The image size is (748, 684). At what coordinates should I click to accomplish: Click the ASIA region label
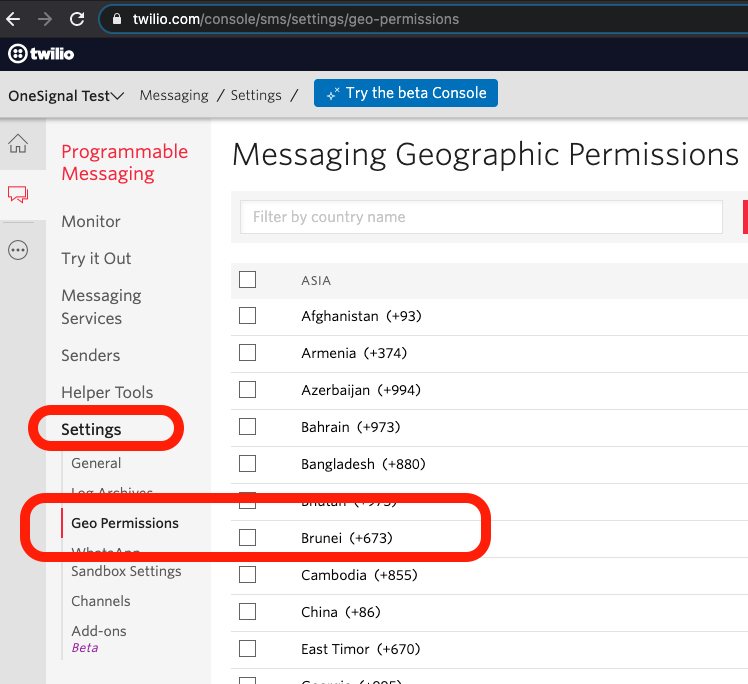coord(316,280)
